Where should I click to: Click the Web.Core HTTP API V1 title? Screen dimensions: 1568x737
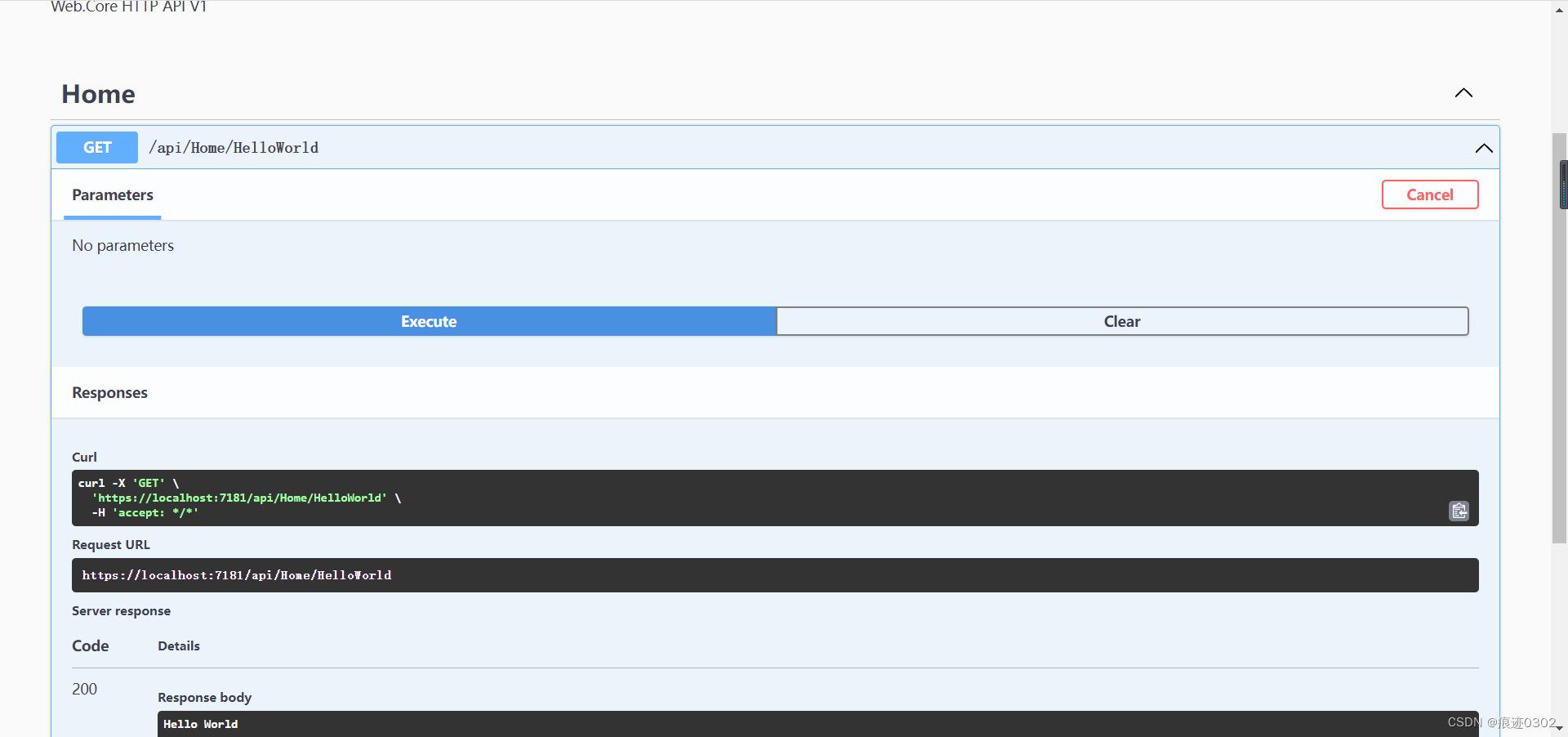pos(128,7)
